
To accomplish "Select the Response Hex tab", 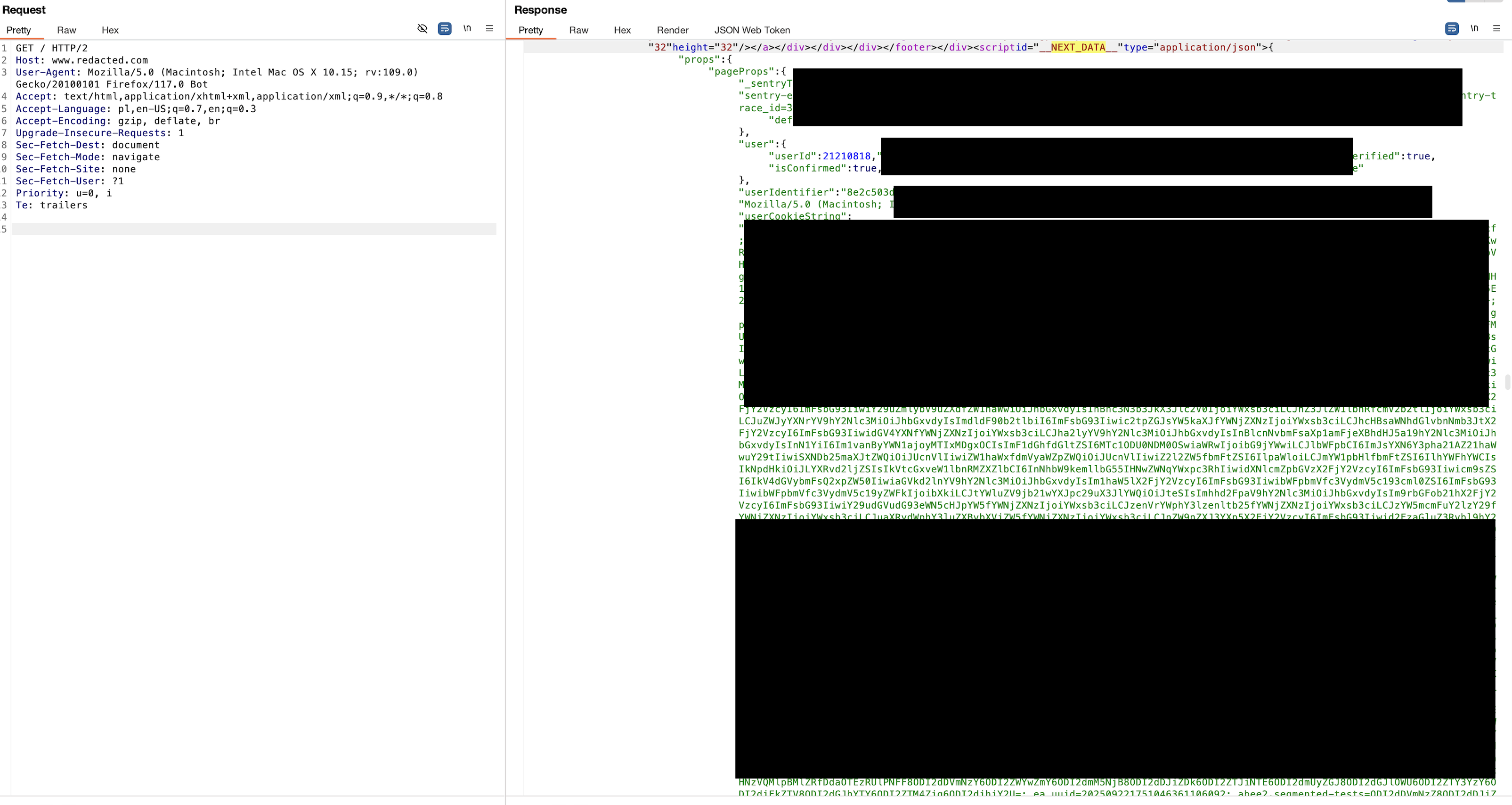I will coord(622,30).
